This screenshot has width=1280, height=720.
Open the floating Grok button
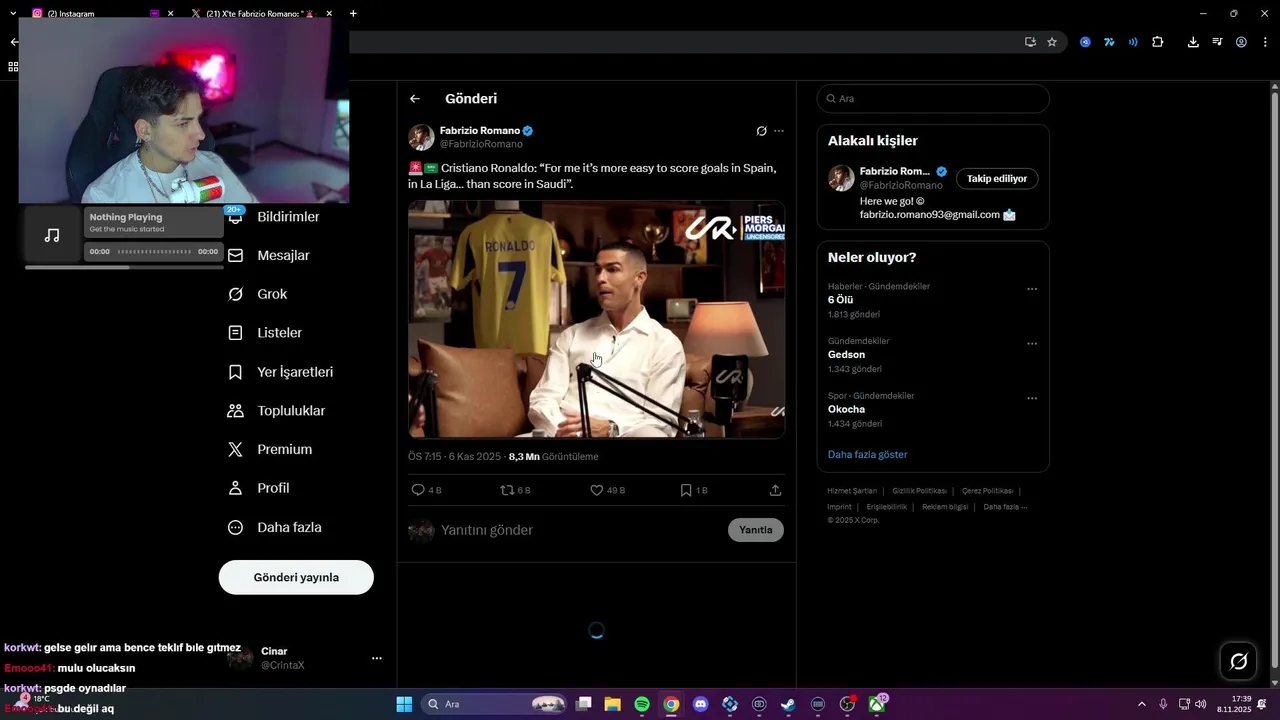(x=1238, y=661)
